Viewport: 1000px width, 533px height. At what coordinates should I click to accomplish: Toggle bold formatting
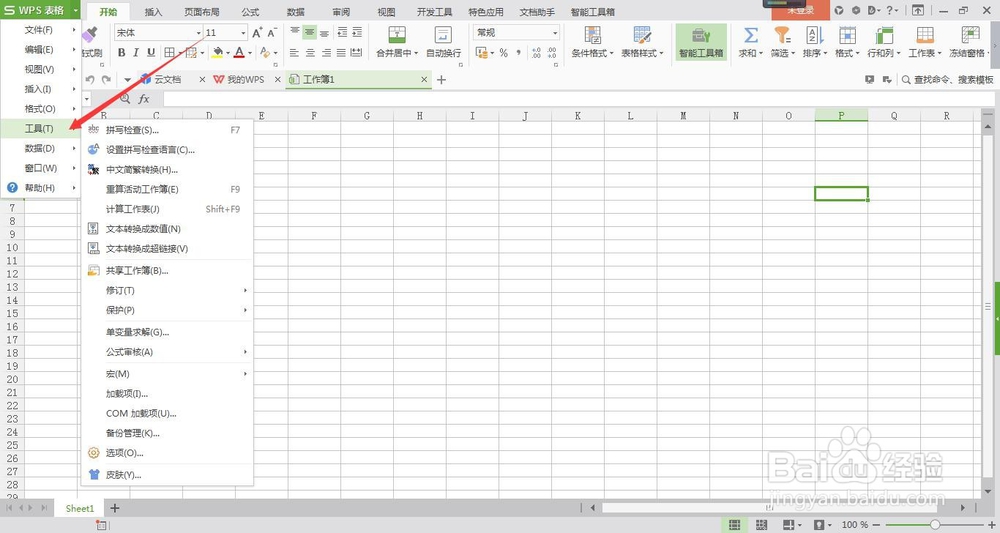click(121, 53)
